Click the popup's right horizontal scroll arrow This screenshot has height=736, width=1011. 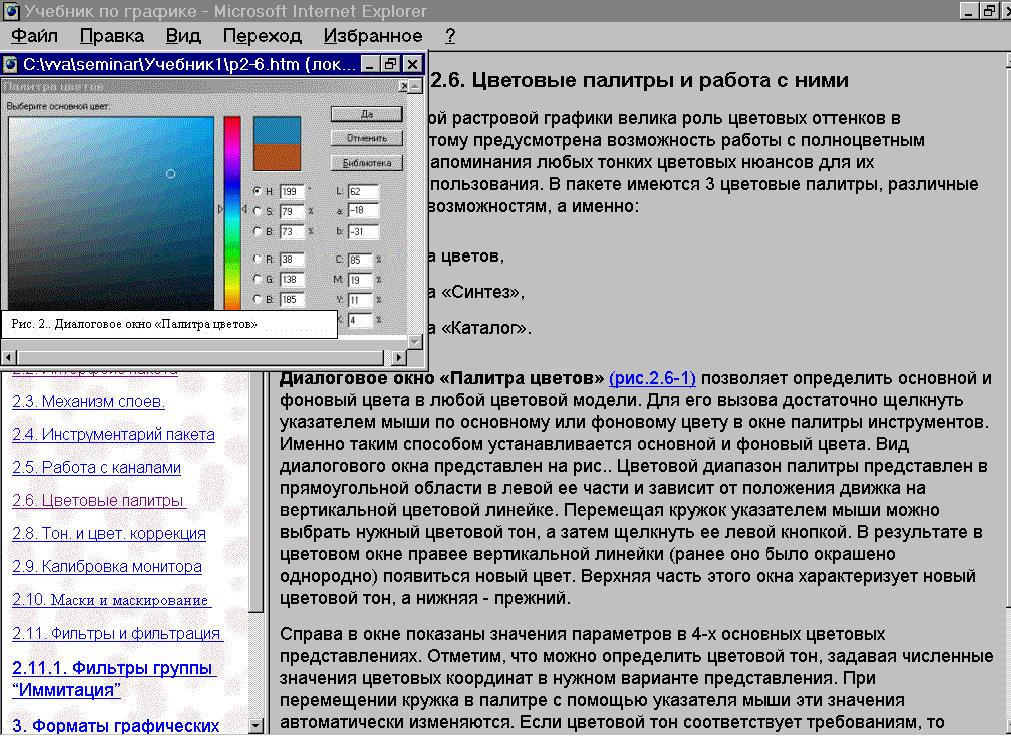click(399, 357)
